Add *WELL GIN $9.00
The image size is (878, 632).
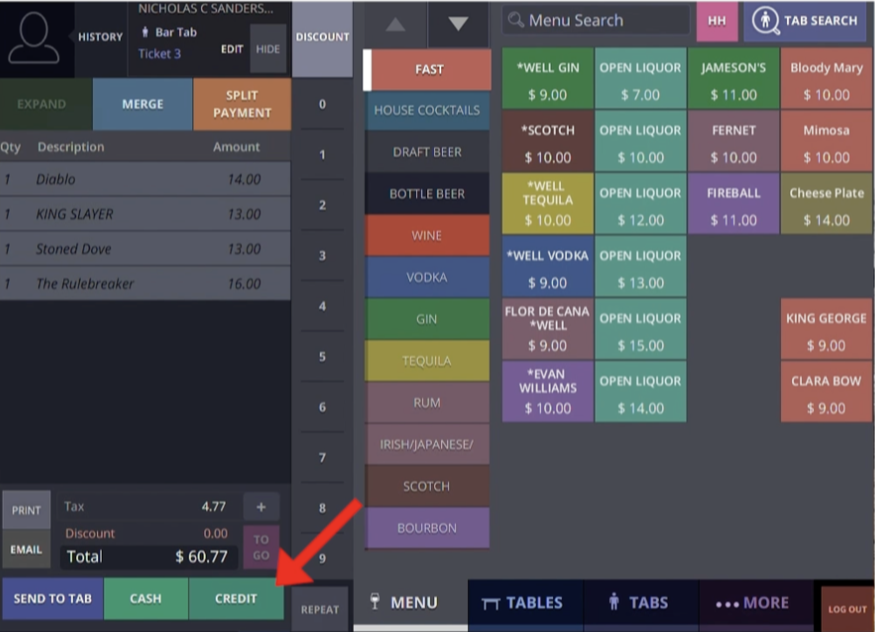(x=548, y=78)
